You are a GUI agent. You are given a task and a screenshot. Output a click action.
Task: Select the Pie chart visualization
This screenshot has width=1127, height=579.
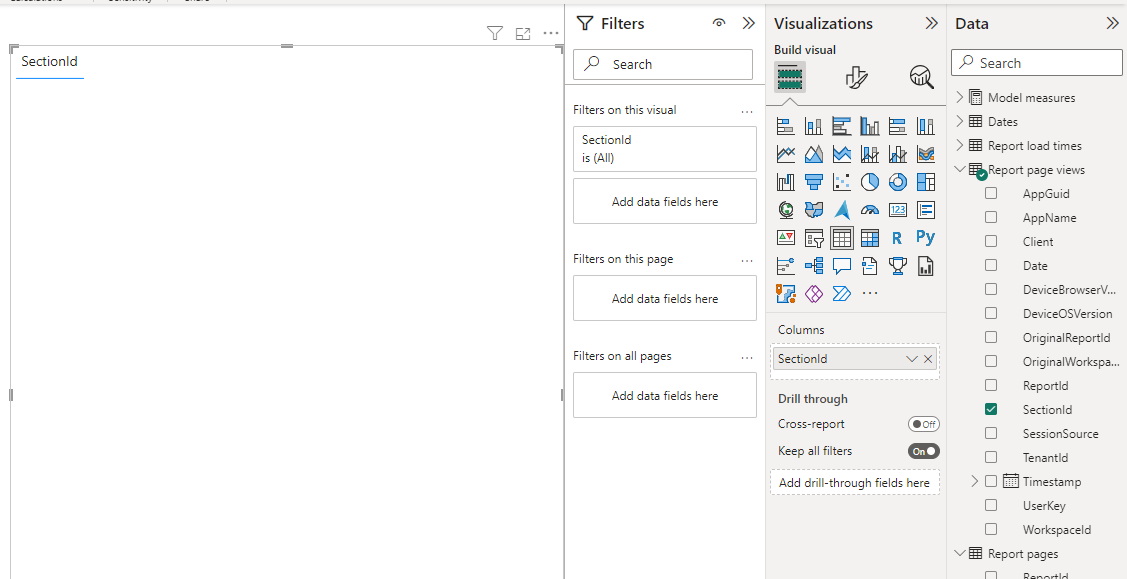pos(870,182)
